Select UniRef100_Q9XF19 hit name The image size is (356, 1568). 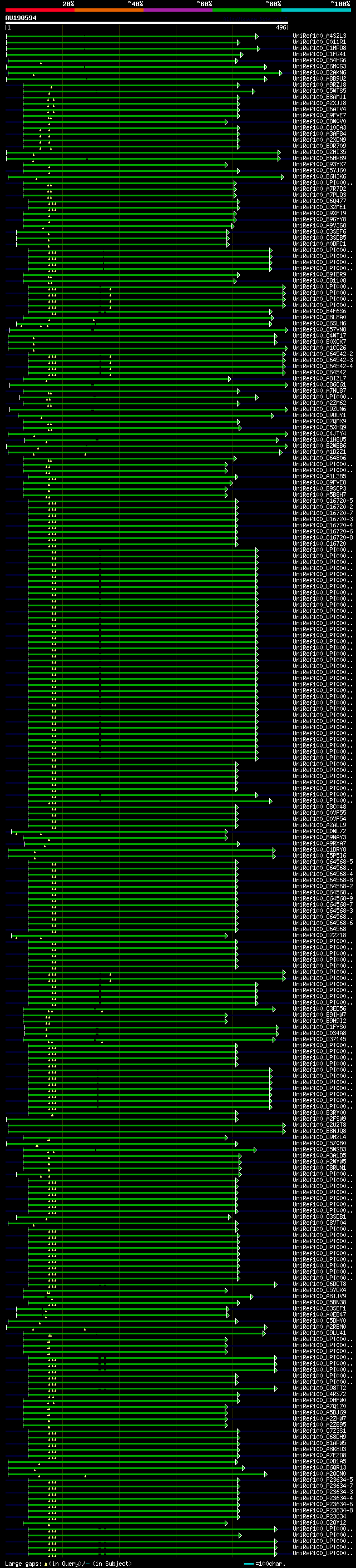point(319,213)
